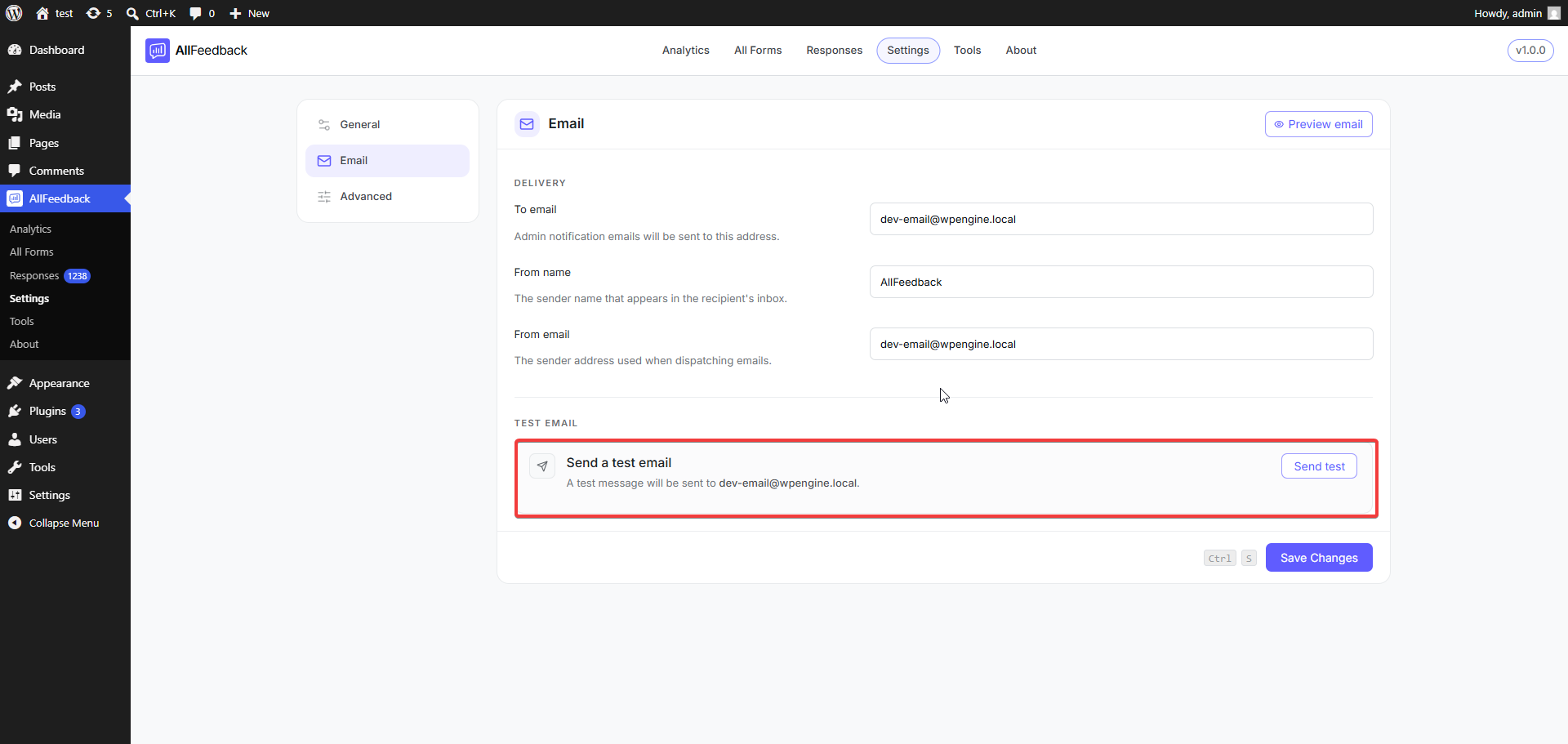Click the Appearance brush icon
This screenshot has height=744, width=1568.
click(x=15, y=383)
